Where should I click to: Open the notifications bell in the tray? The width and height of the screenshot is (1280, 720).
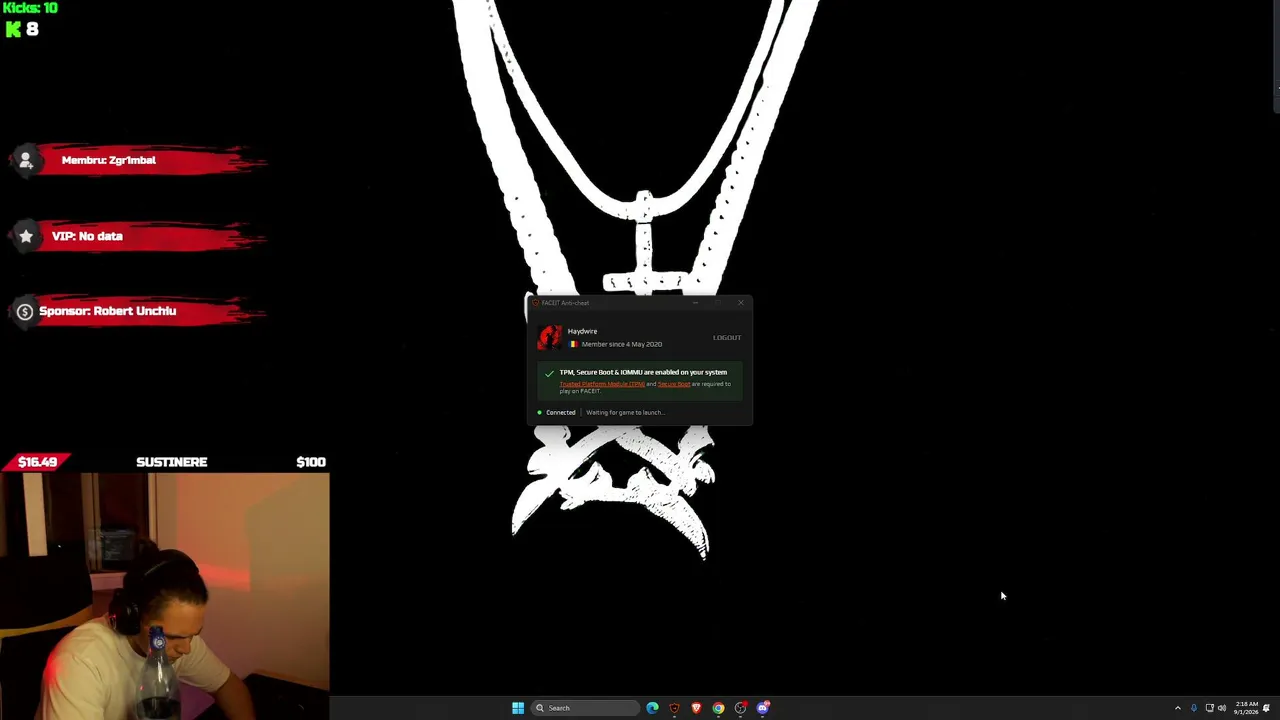(1266, 708)
